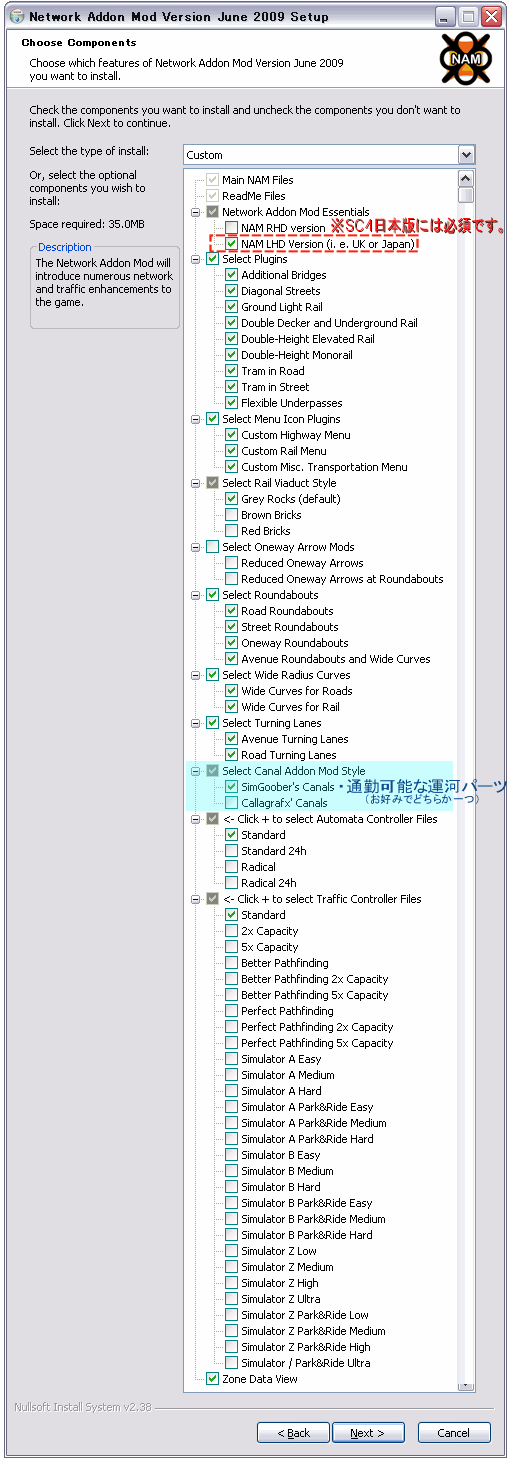
Task: Check Simulator A Medium
Action: [232, 1075]
